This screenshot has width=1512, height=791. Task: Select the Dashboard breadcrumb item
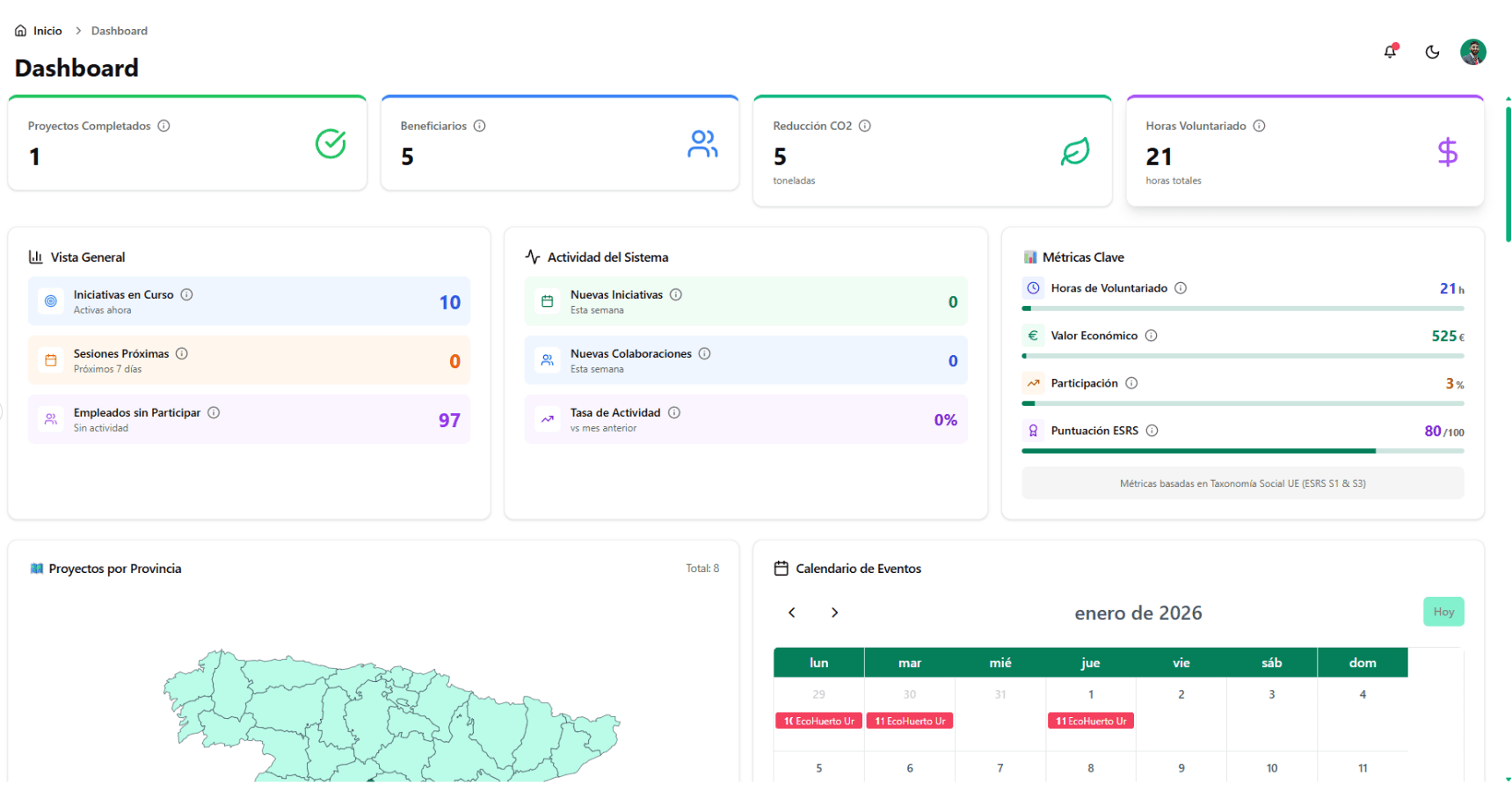pos(119,30)
